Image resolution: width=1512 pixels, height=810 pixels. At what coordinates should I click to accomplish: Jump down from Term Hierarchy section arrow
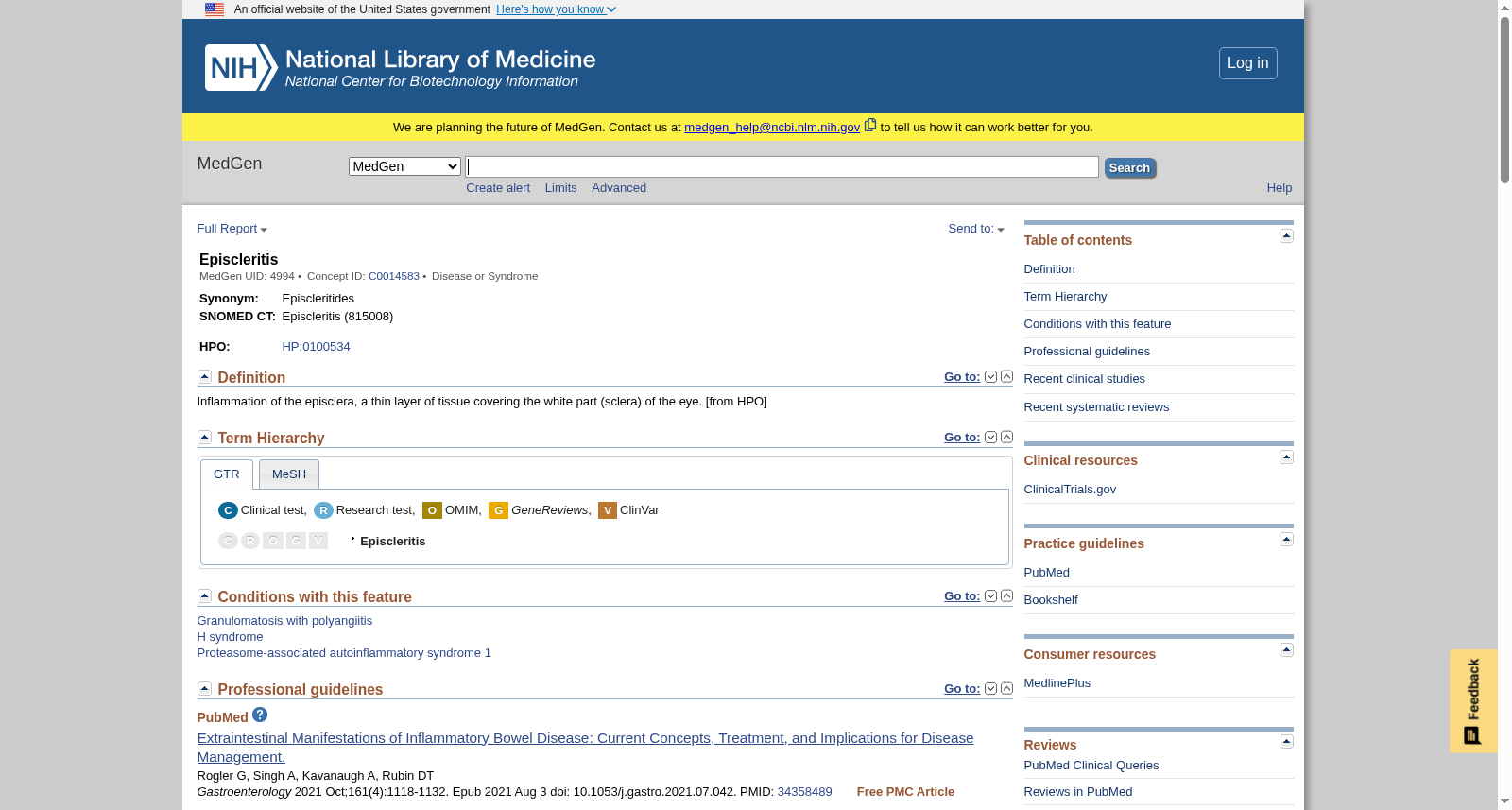click(x=990, y=437)
